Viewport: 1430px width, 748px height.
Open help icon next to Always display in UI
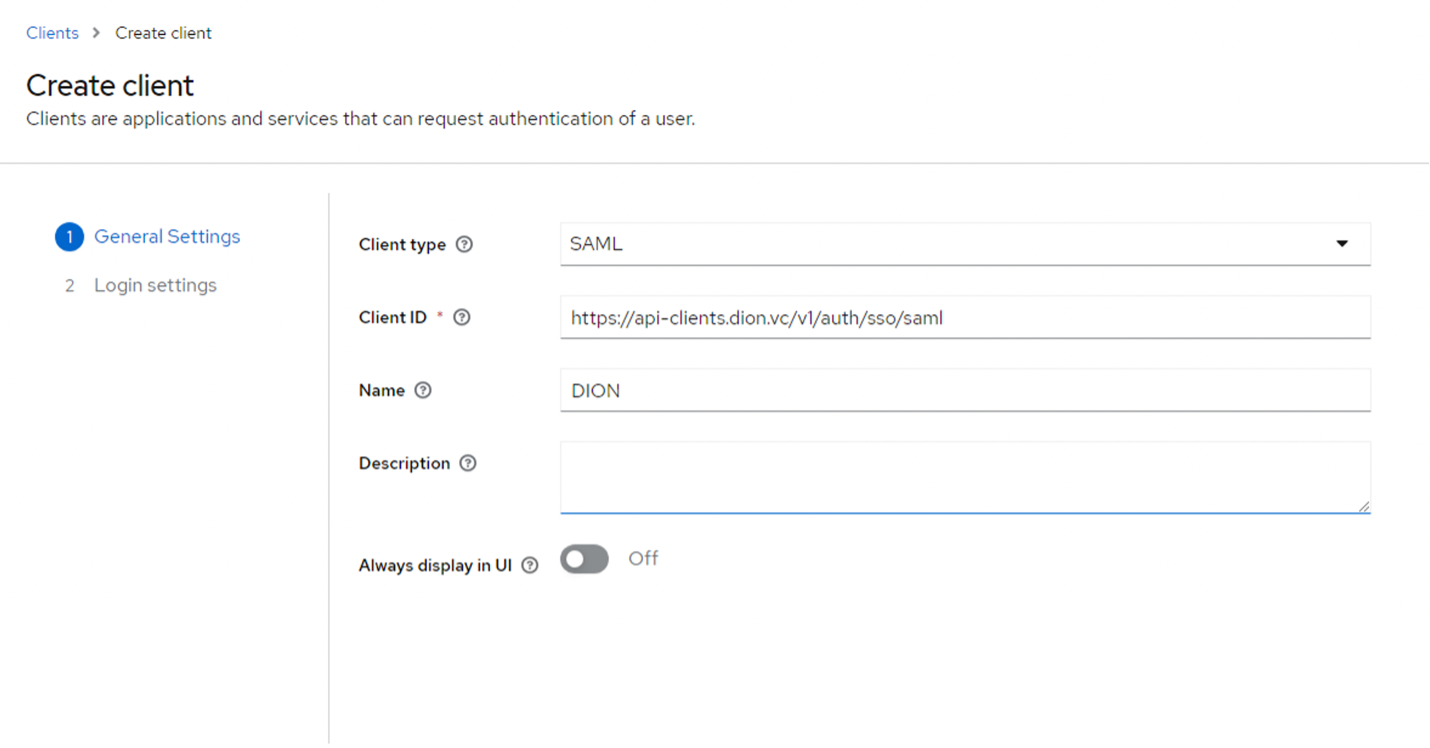(x=530, y=565)
